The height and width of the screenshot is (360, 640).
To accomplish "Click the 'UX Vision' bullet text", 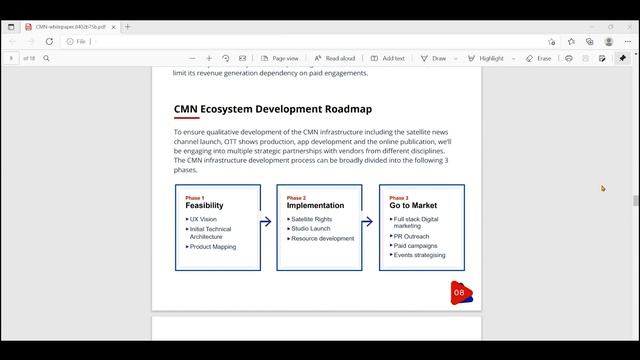I will [203, 219].
